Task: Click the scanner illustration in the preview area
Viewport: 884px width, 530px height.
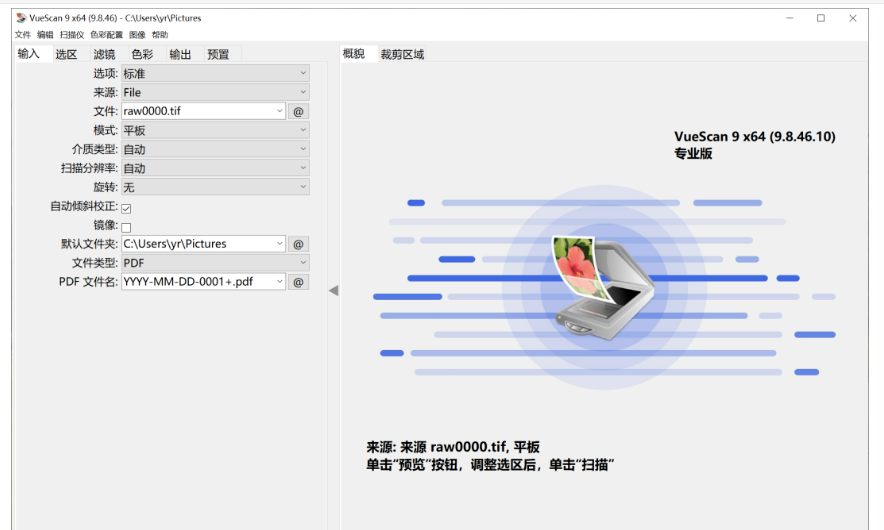Action: coord(604,288)
